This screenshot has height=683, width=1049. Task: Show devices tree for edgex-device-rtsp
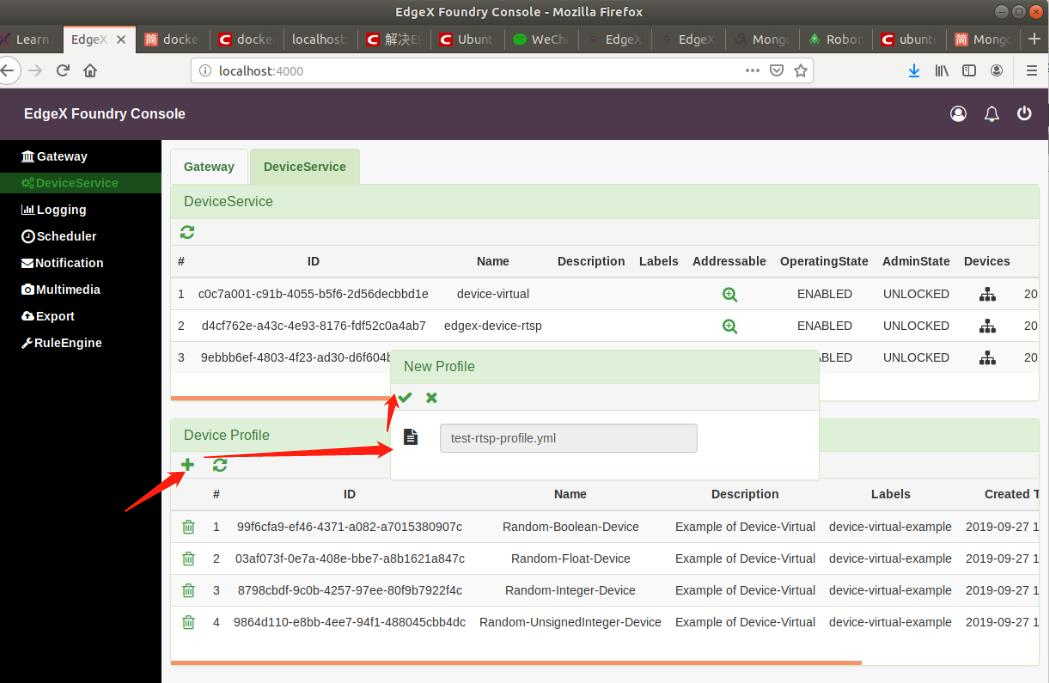click(987, 326)
